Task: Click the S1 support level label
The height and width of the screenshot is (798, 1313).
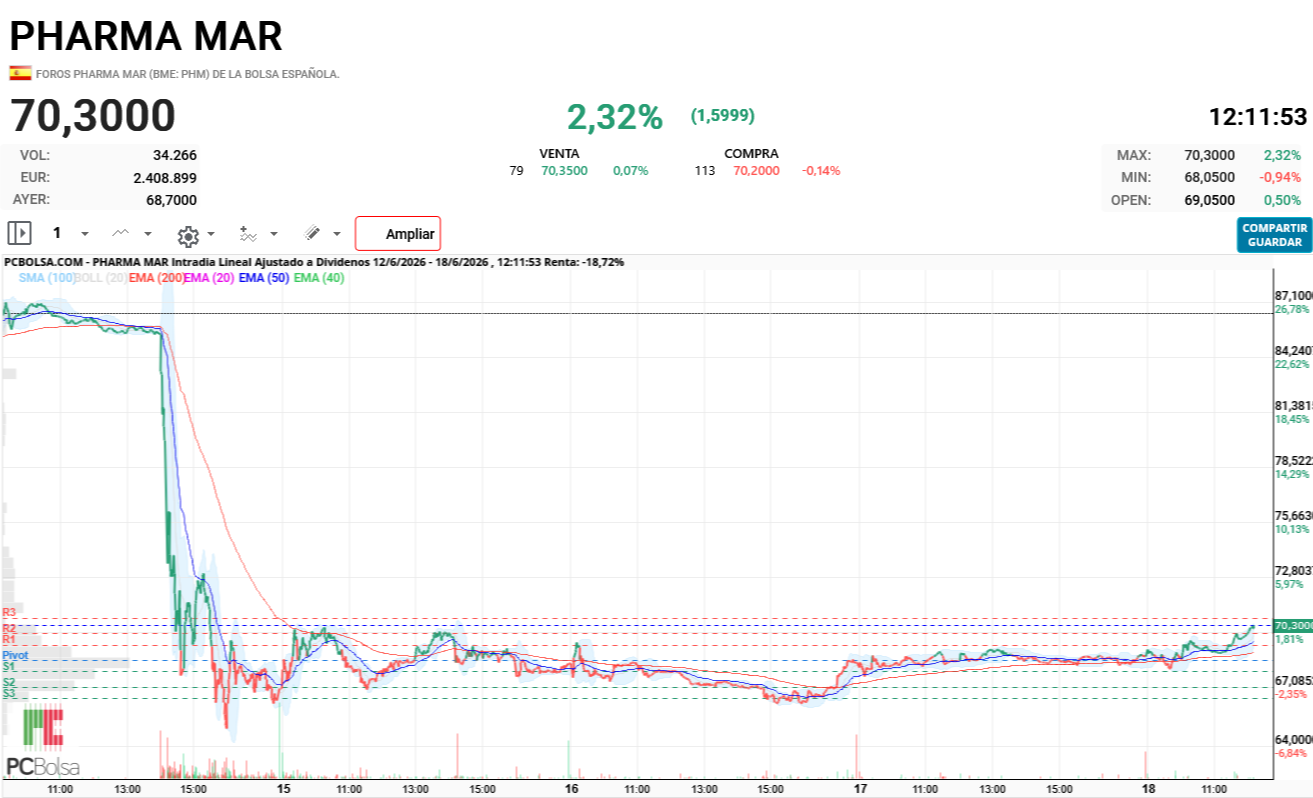Action: click(x=9, y=666)
